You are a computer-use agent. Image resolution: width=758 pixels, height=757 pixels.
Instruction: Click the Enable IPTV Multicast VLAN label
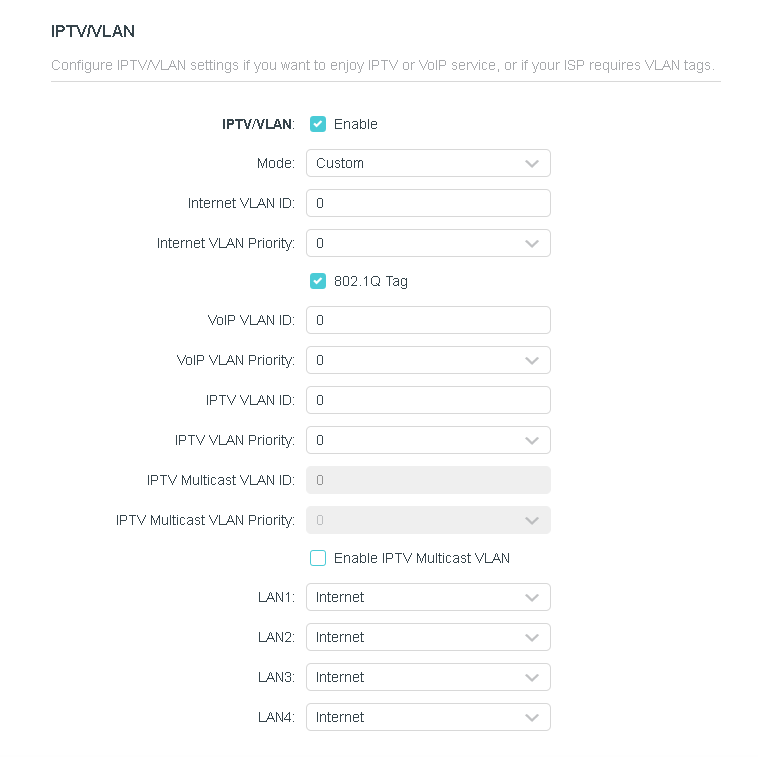422,558
